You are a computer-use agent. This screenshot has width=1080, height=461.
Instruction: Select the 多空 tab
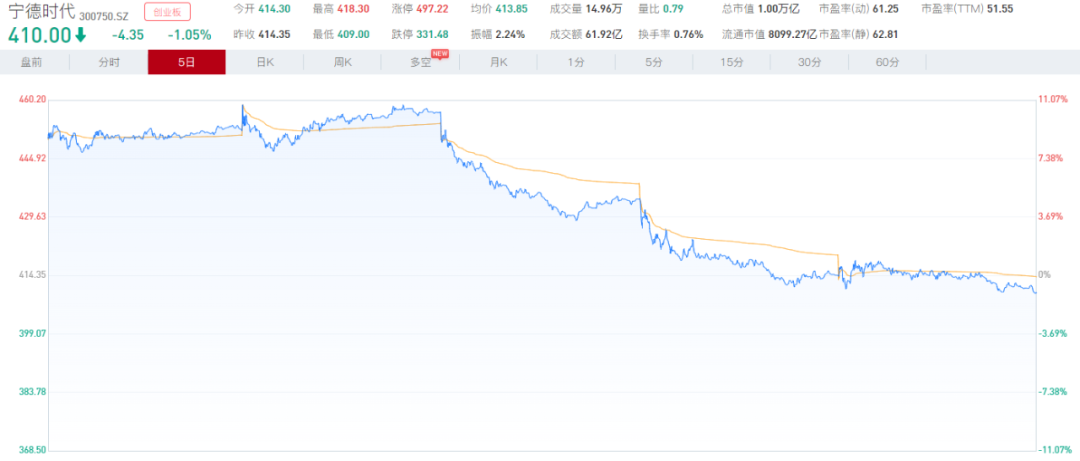coord(421,62)
